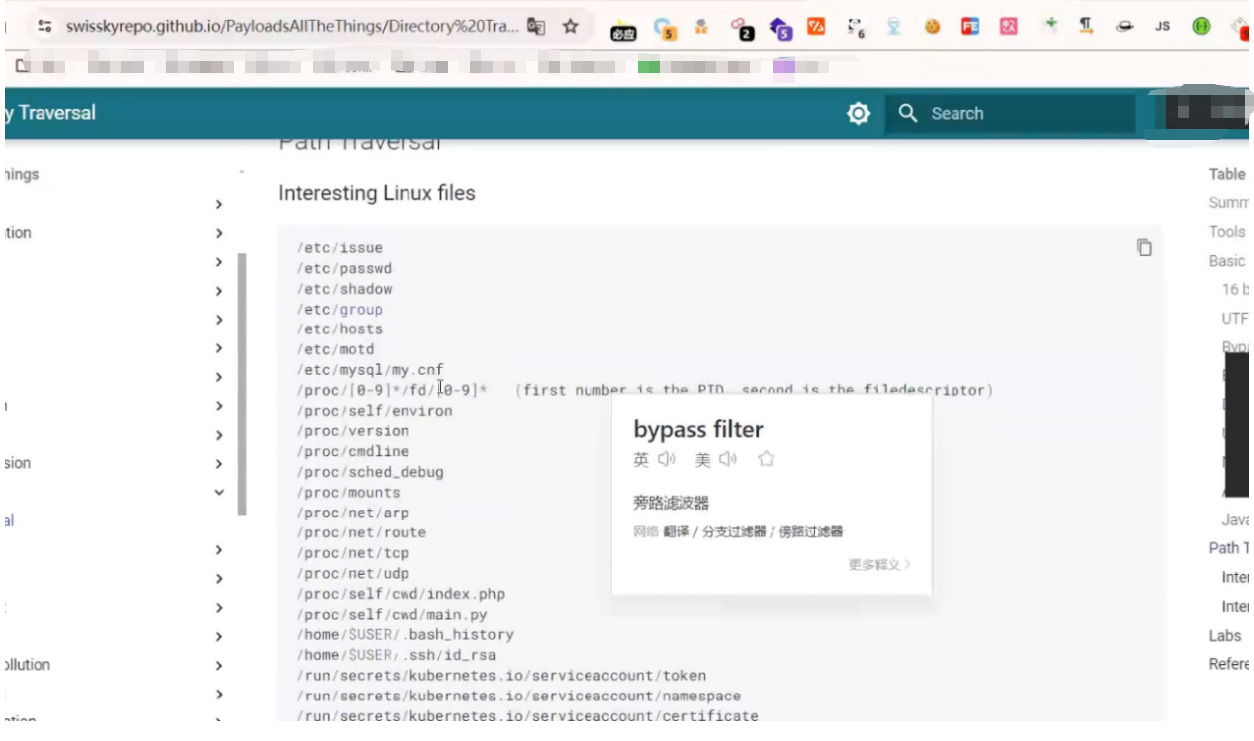Click the paragraph symbol extension icon
Image resolution: width=1254 pixels, height=741 pixels.
[1086, 27]
